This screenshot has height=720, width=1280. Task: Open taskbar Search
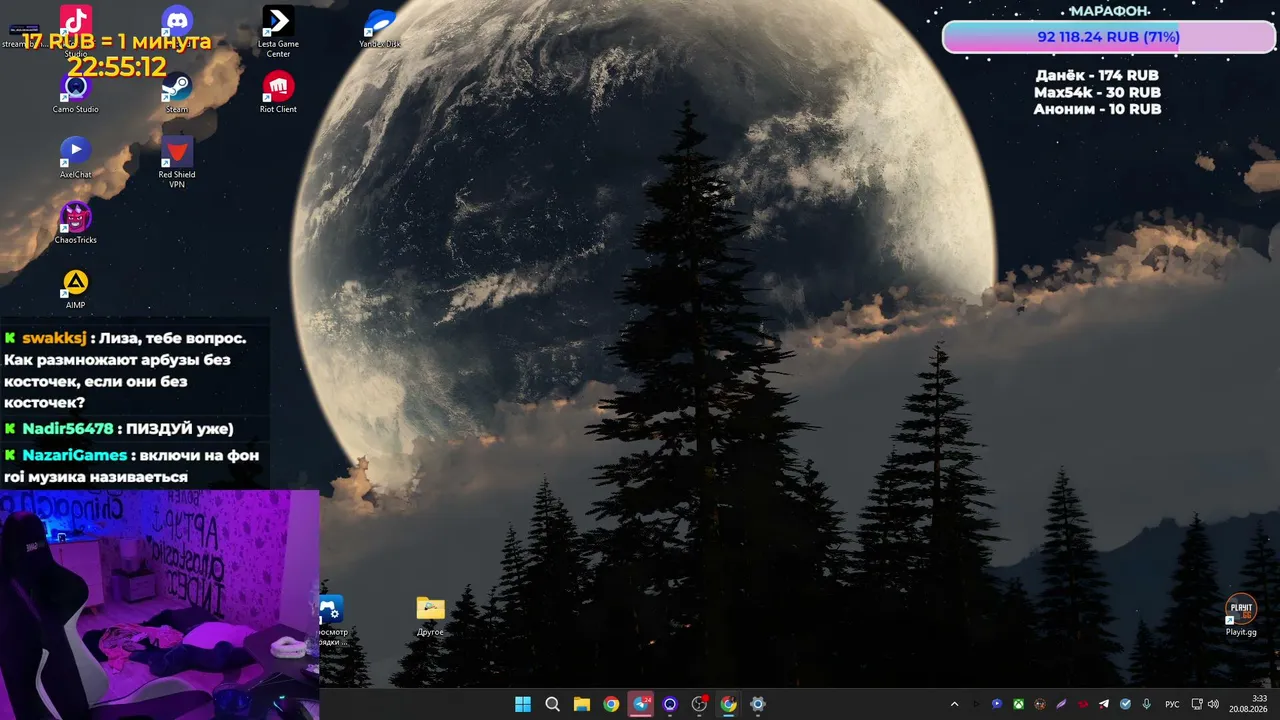tap(552, 704)
